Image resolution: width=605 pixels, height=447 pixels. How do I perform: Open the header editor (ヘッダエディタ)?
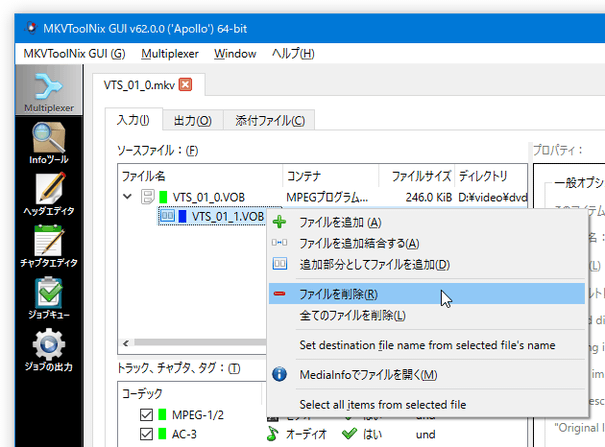[49, 194]
